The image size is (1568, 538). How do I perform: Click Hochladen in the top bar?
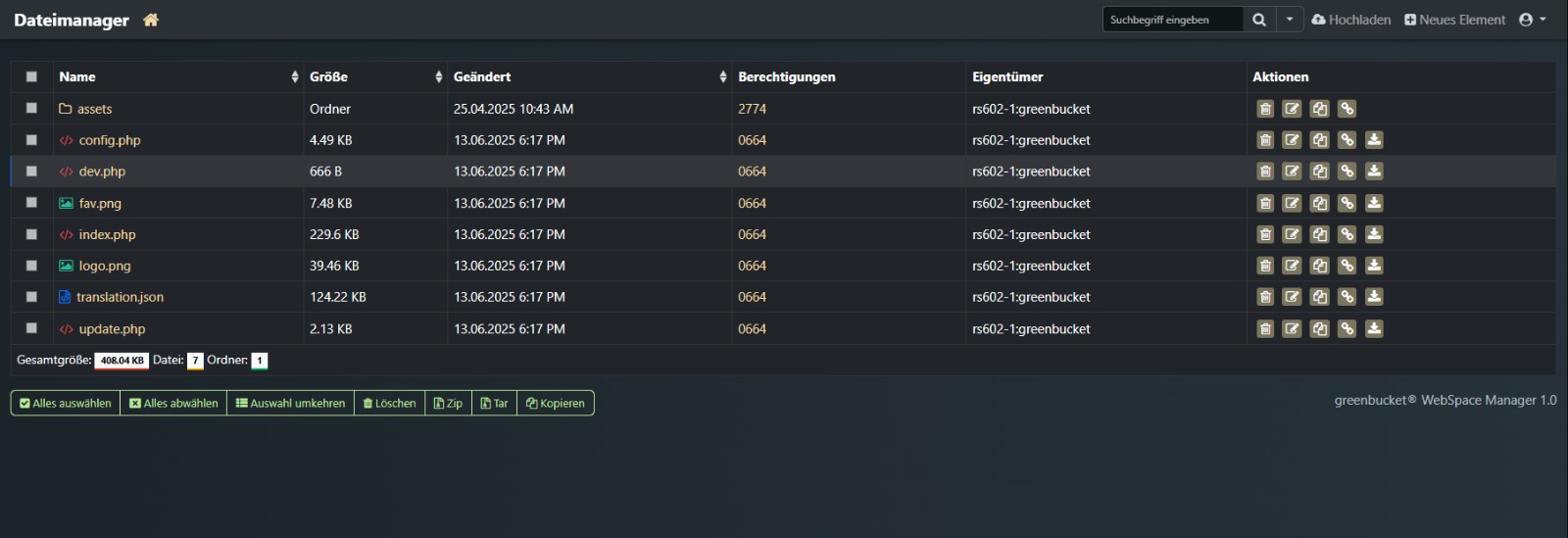[1351, 20]
